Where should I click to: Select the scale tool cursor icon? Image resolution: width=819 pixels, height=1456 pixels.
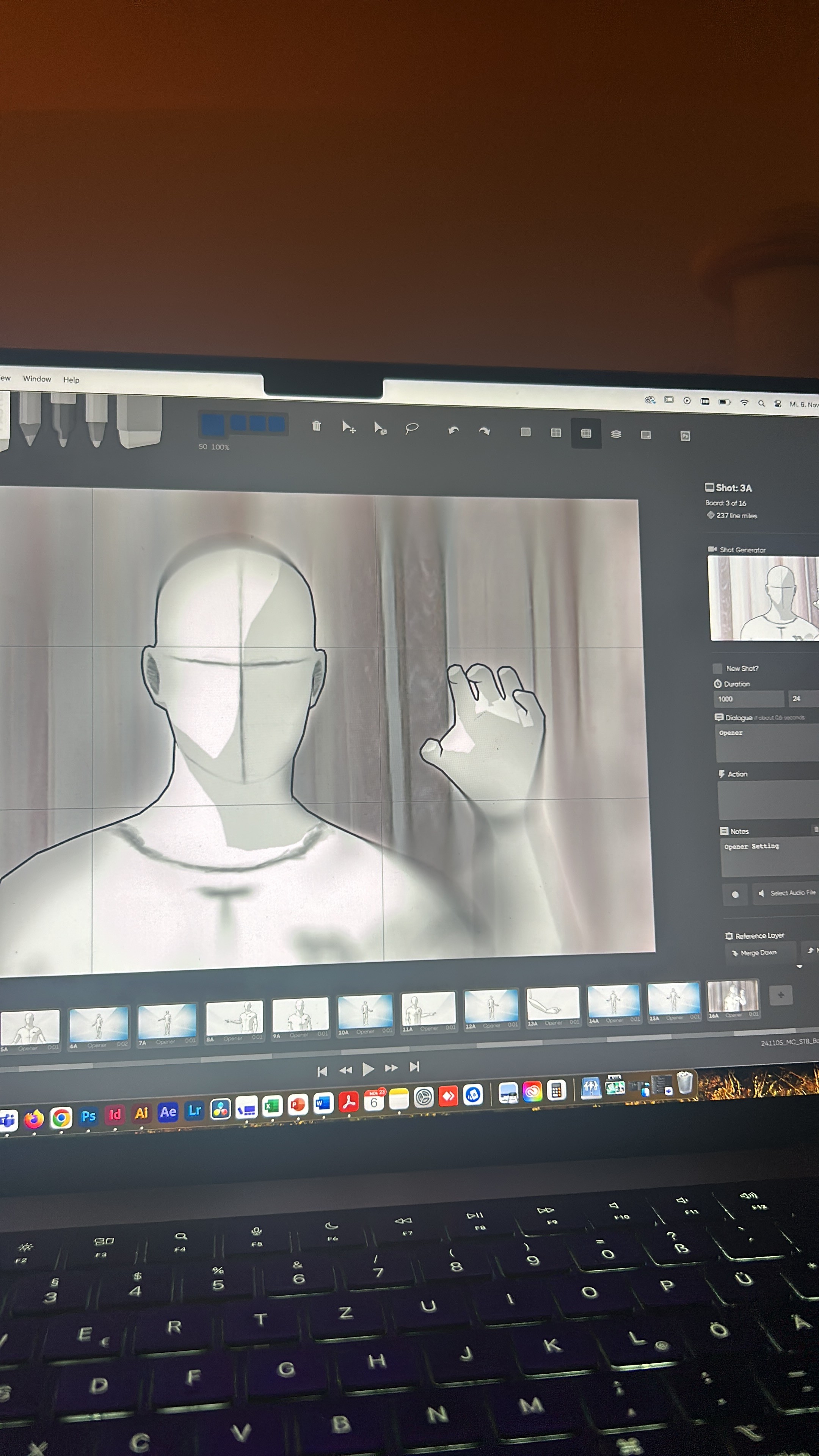[x=380, y=429]
